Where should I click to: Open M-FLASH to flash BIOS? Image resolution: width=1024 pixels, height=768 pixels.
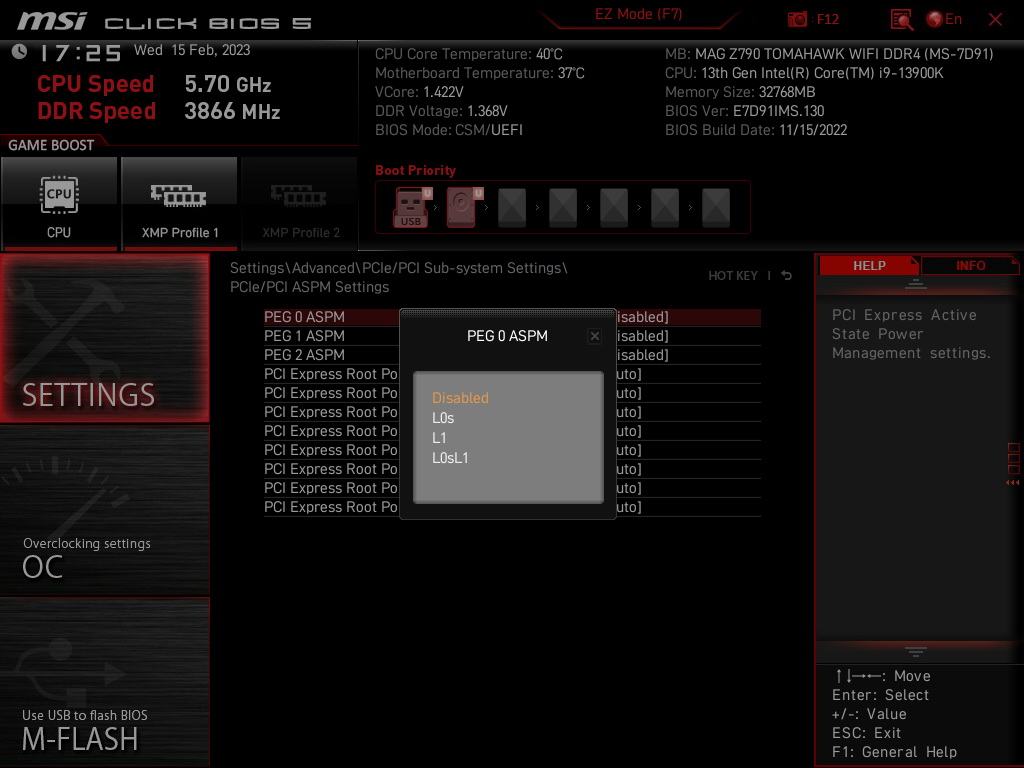(104, 683)
